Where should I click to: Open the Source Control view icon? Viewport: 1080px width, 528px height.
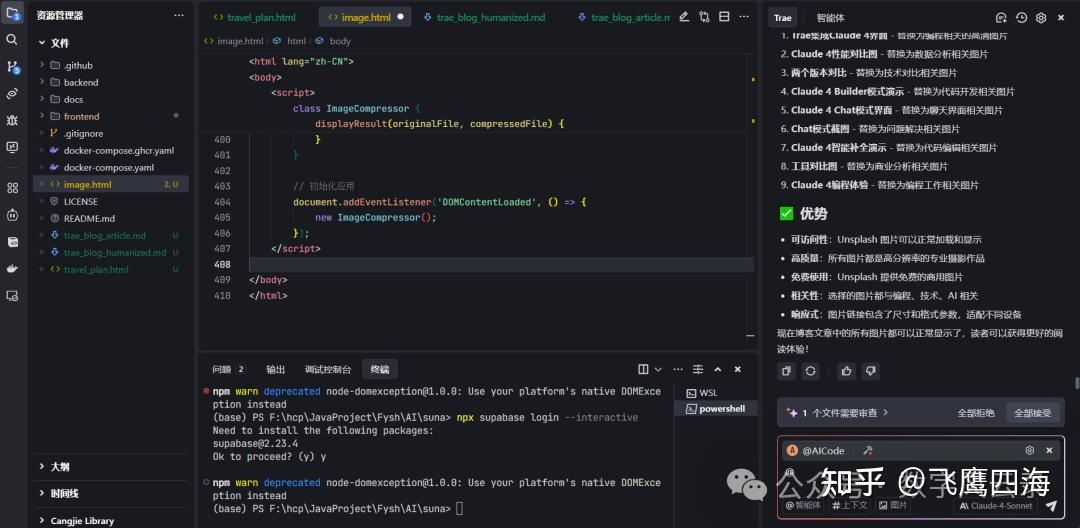click(12, 67)
